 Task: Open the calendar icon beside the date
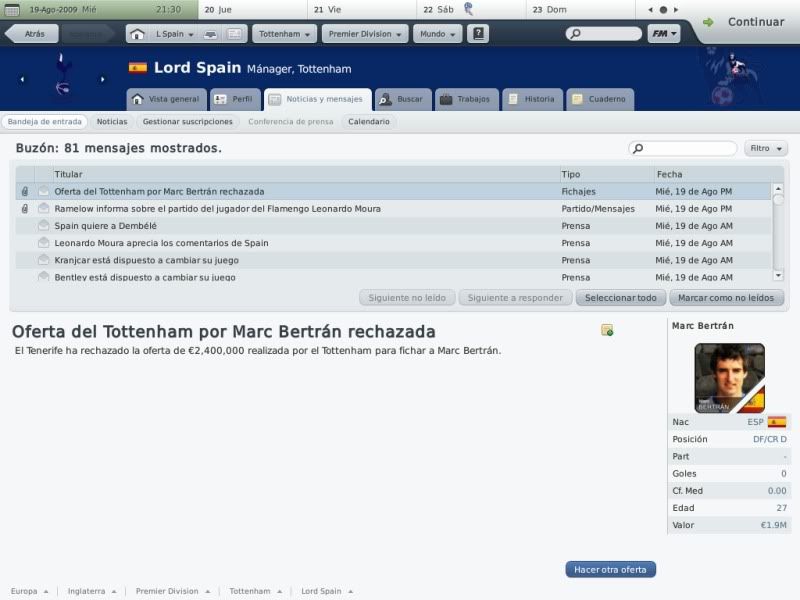[12, 10]
